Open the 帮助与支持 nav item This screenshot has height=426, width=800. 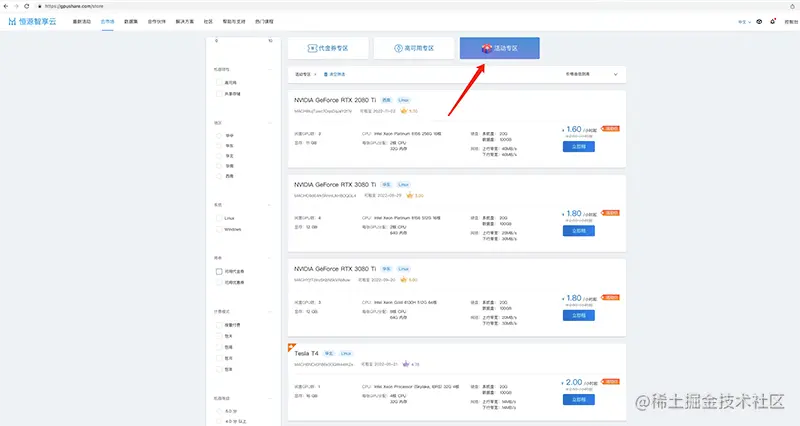point(234,21)
